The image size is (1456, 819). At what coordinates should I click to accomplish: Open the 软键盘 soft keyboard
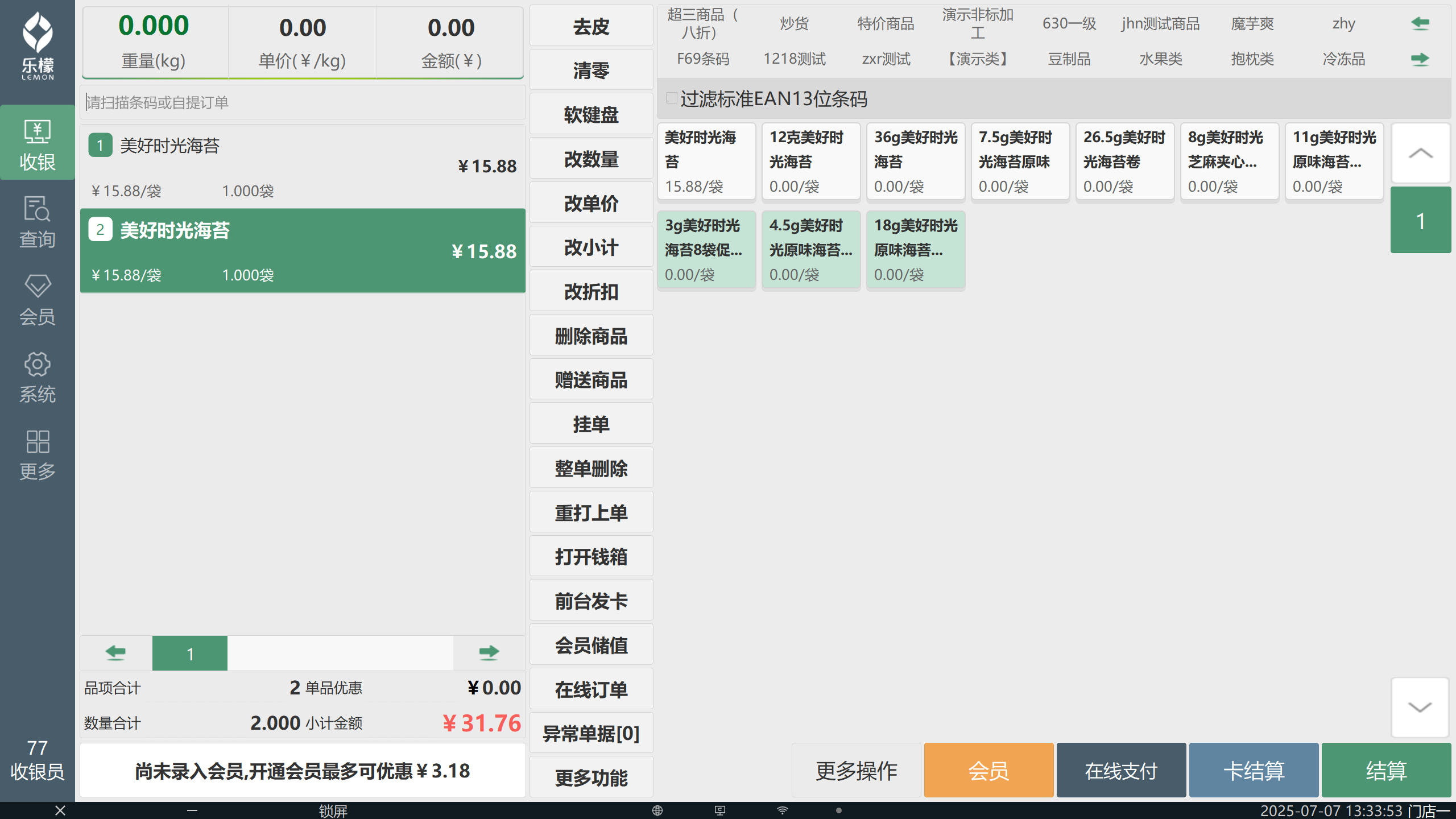(591, 114)
